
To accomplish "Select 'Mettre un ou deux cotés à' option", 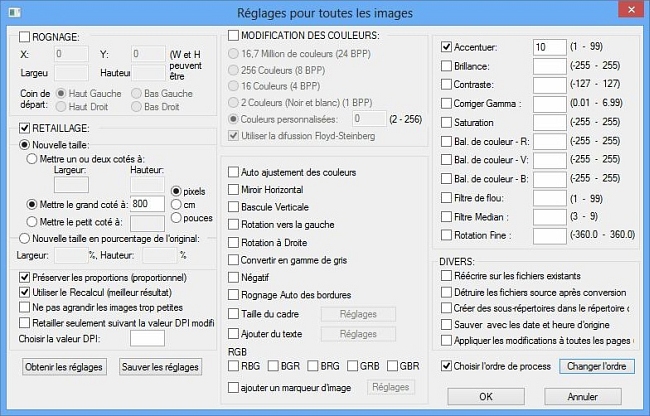I will tap(32, 159).
